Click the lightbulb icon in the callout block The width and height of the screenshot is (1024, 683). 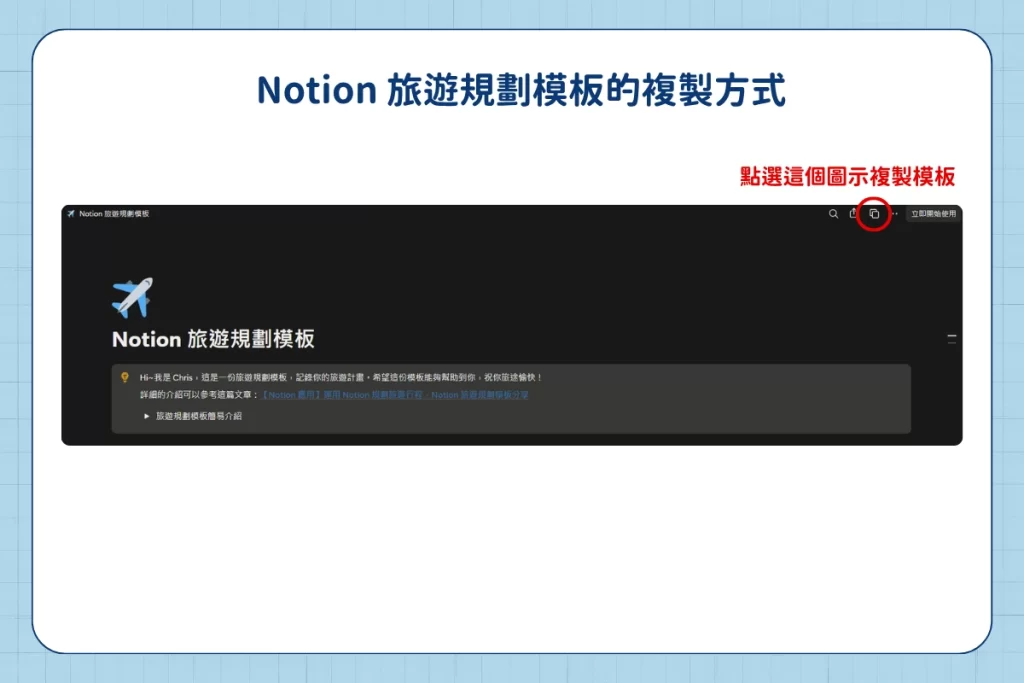[x=122, y=376]
